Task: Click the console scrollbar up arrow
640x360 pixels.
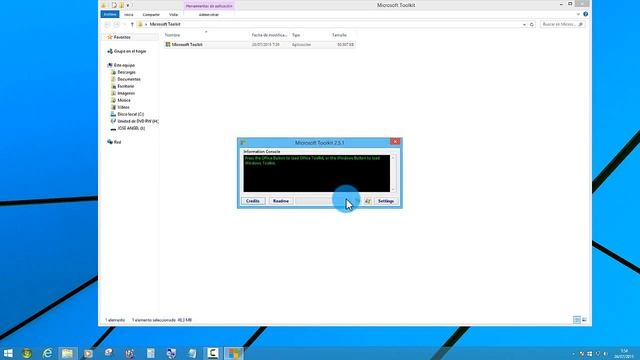Action: tap(393, 158)
